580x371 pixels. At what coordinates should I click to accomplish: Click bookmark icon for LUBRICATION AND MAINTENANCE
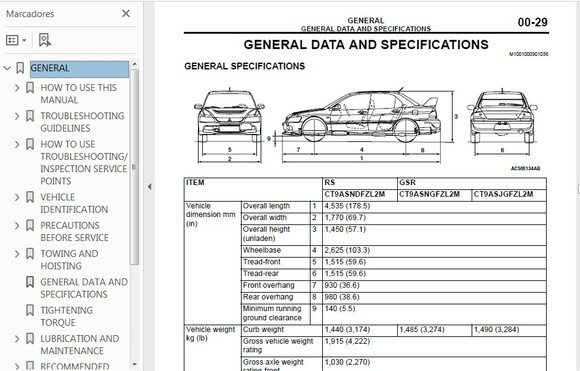pyautogui.click(x=30, y=338)
